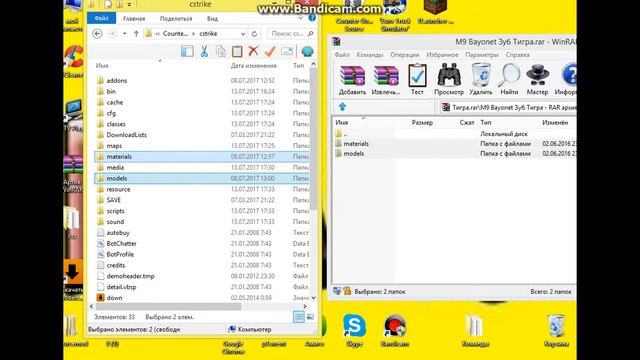The width and height of the screenshot is (640, 360).
Task: Click Explorer back navigation arrow
Action: 97,33
